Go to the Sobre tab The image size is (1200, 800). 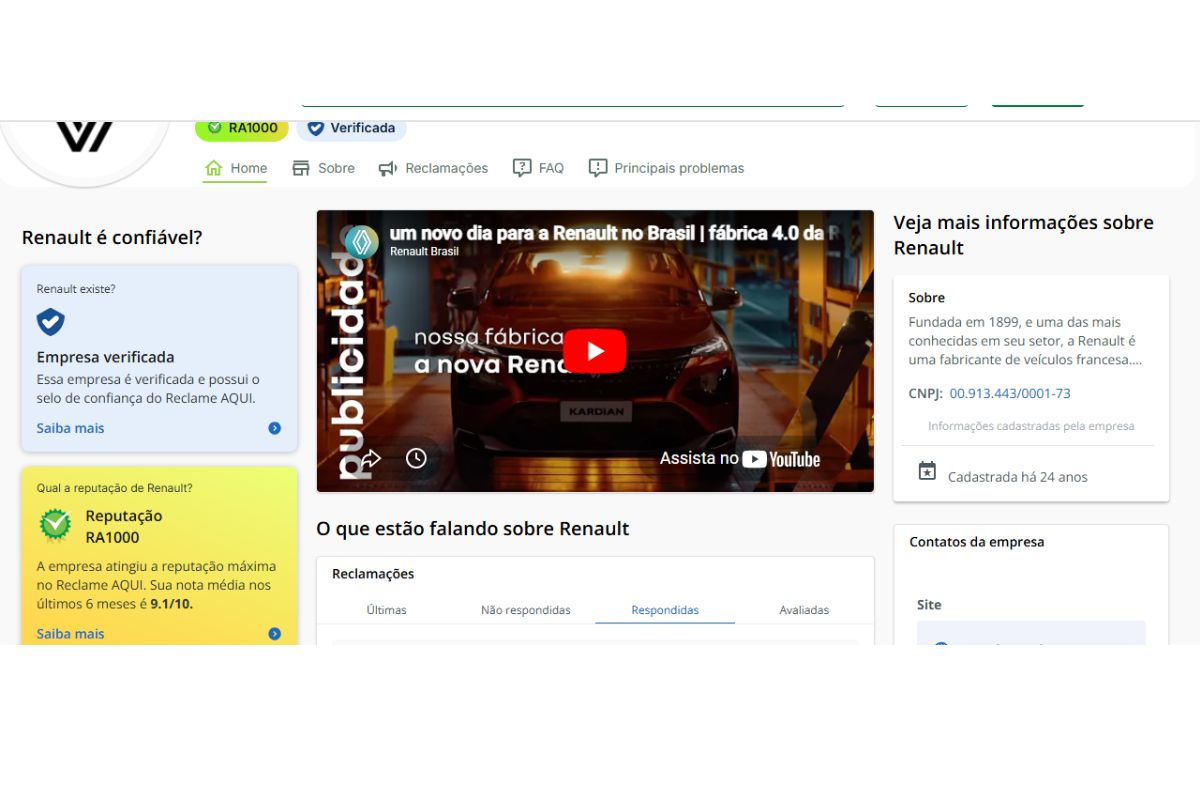(323, 168)
